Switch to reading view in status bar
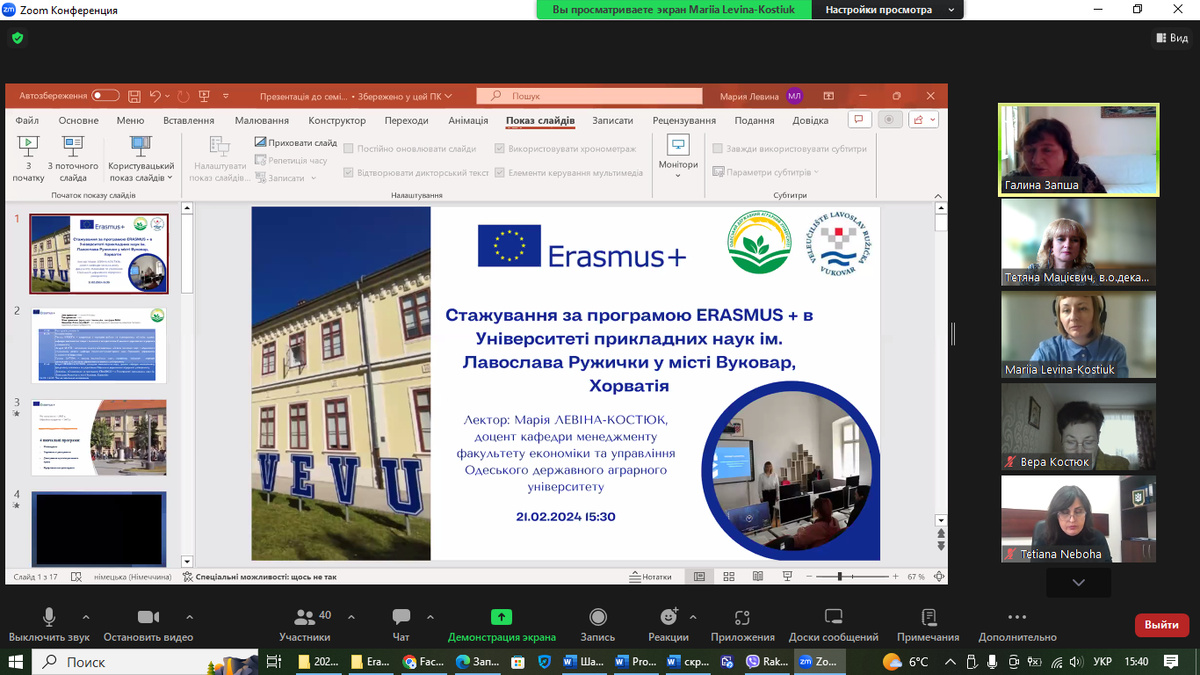This screenshot has width=1200, height=675. tap(756, 577)
